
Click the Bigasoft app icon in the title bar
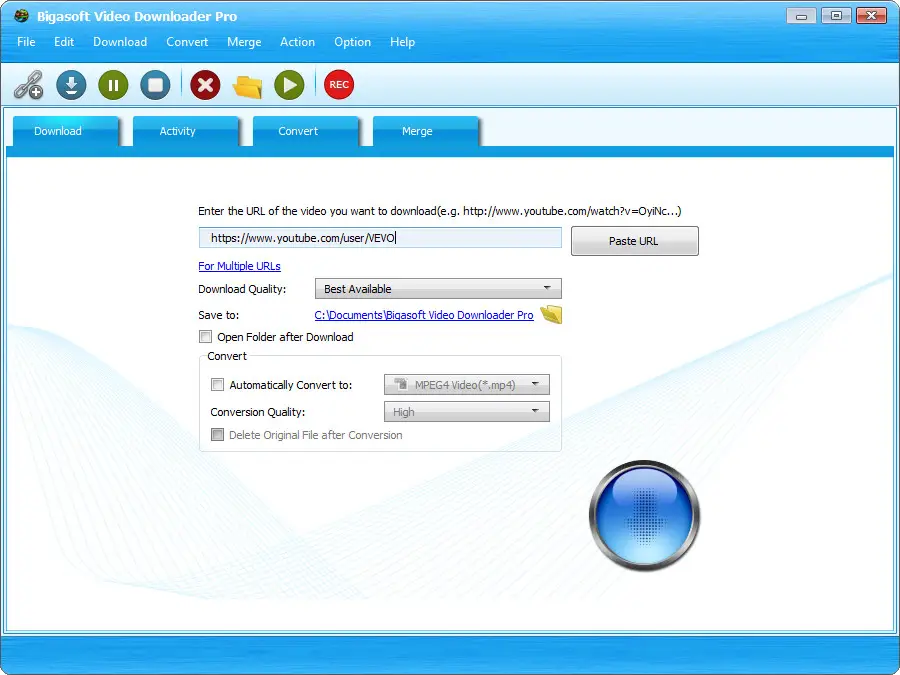21,15
